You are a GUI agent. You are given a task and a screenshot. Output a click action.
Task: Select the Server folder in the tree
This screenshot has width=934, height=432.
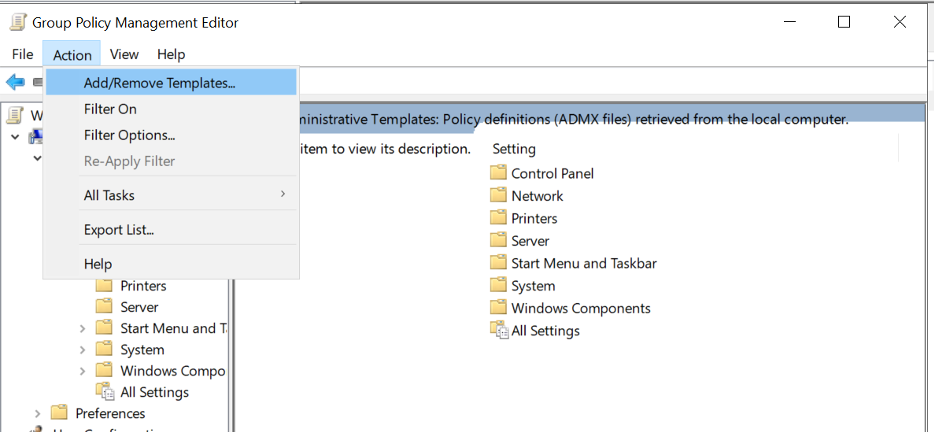127,307
